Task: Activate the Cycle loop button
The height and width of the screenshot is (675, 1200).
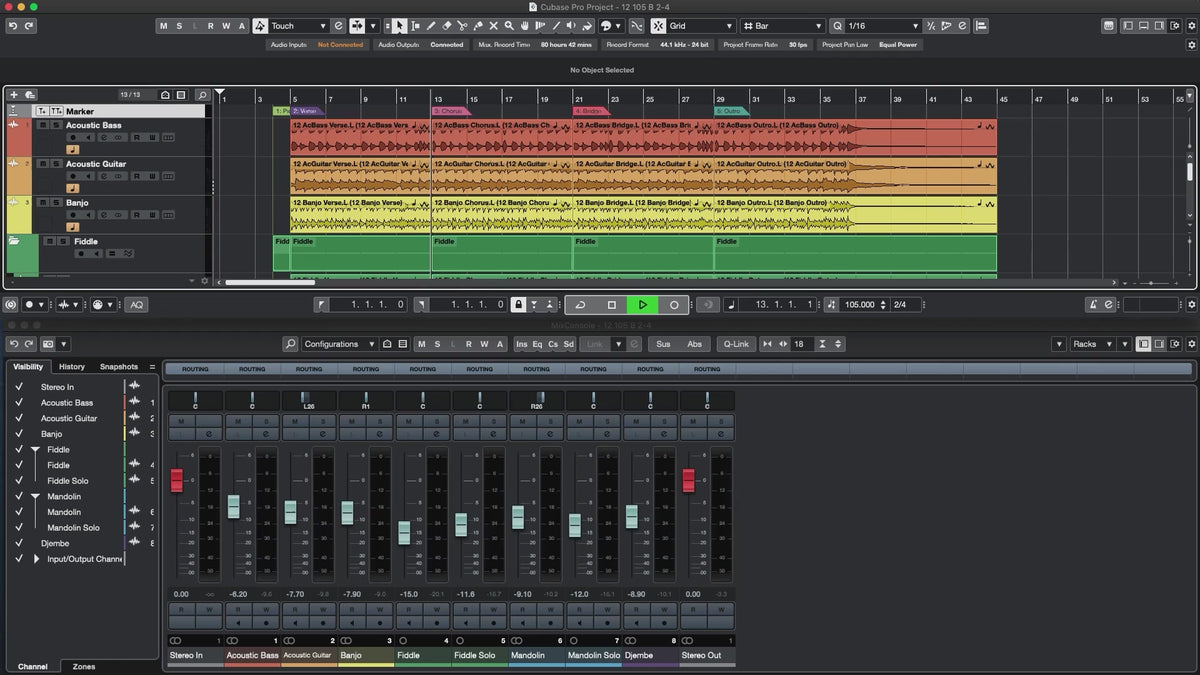Action: pyautogui.click(x=581, y=305)
